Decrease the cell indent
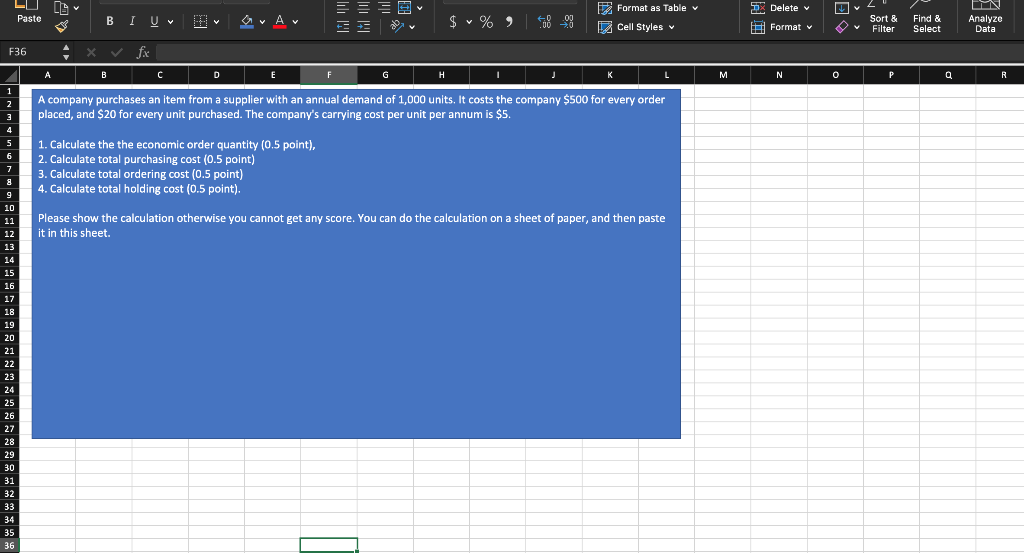Screen dimensions: 1024x553 343,27
